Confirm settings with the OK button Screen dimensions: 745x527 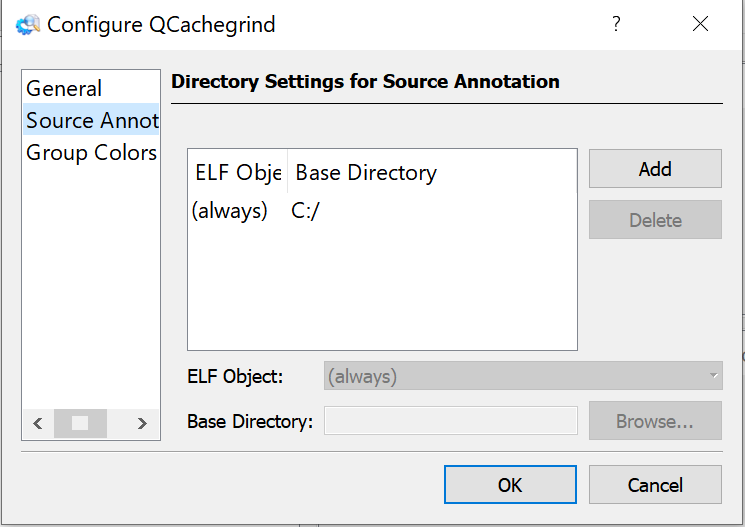pos(509,485)
